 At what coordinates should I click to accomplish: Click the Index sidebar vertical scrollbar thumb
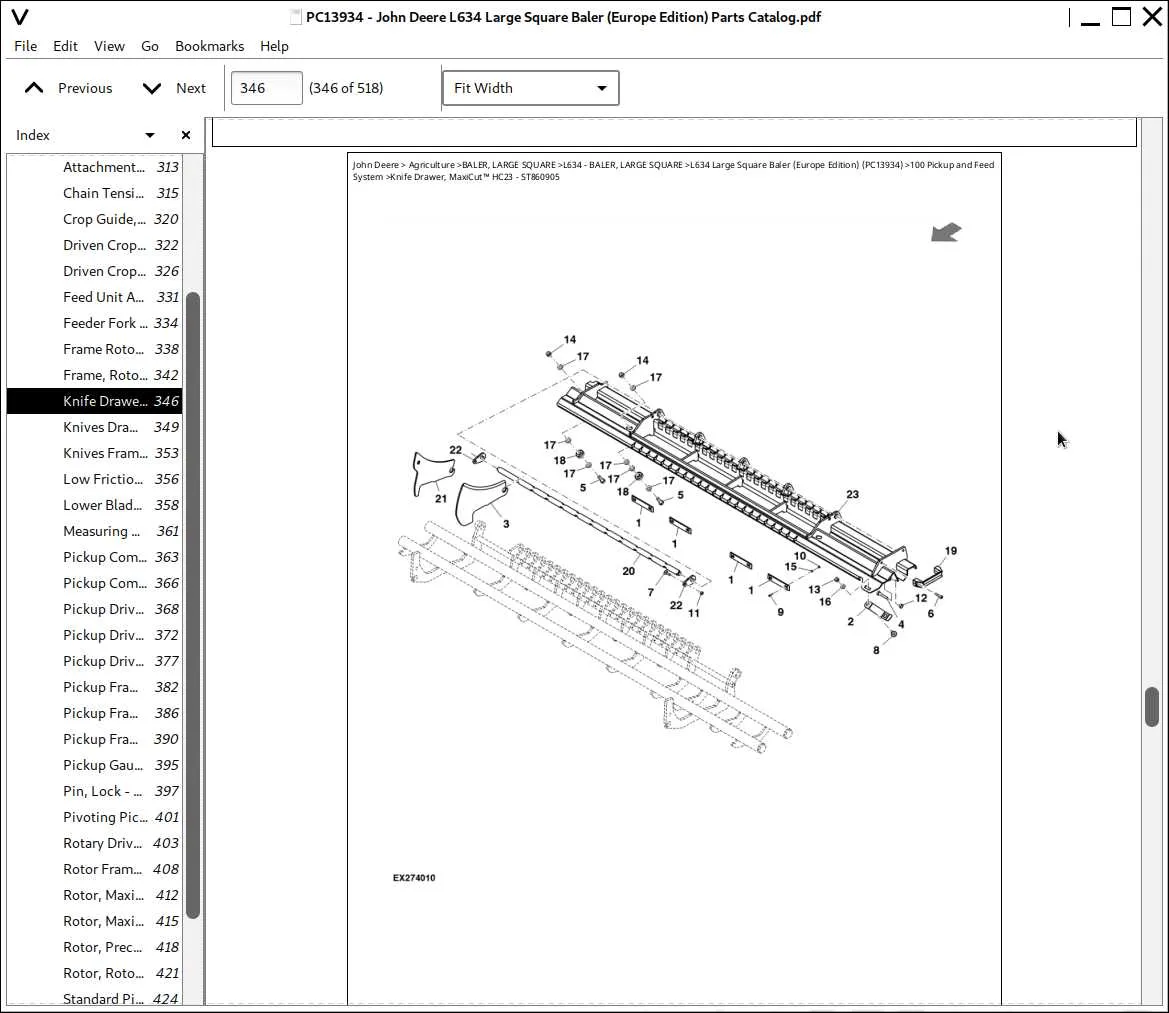pos(192,605)
